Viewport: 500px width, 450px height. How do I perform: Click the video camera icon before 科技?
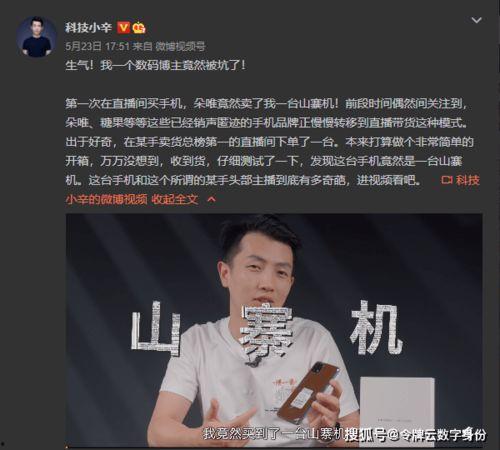click(447, 180)
